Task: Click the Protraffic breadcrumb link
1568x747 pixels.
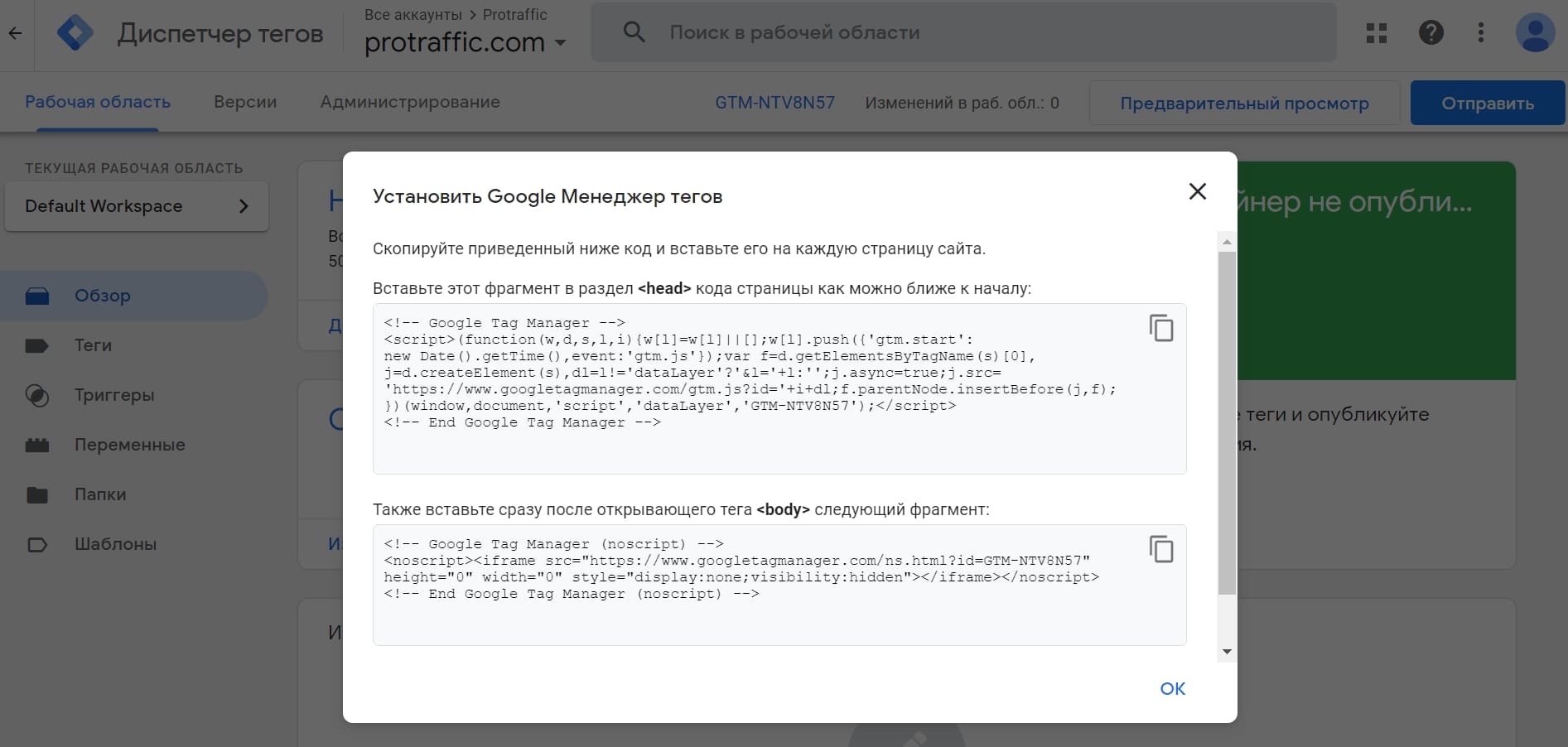Action: click(515, 15)
